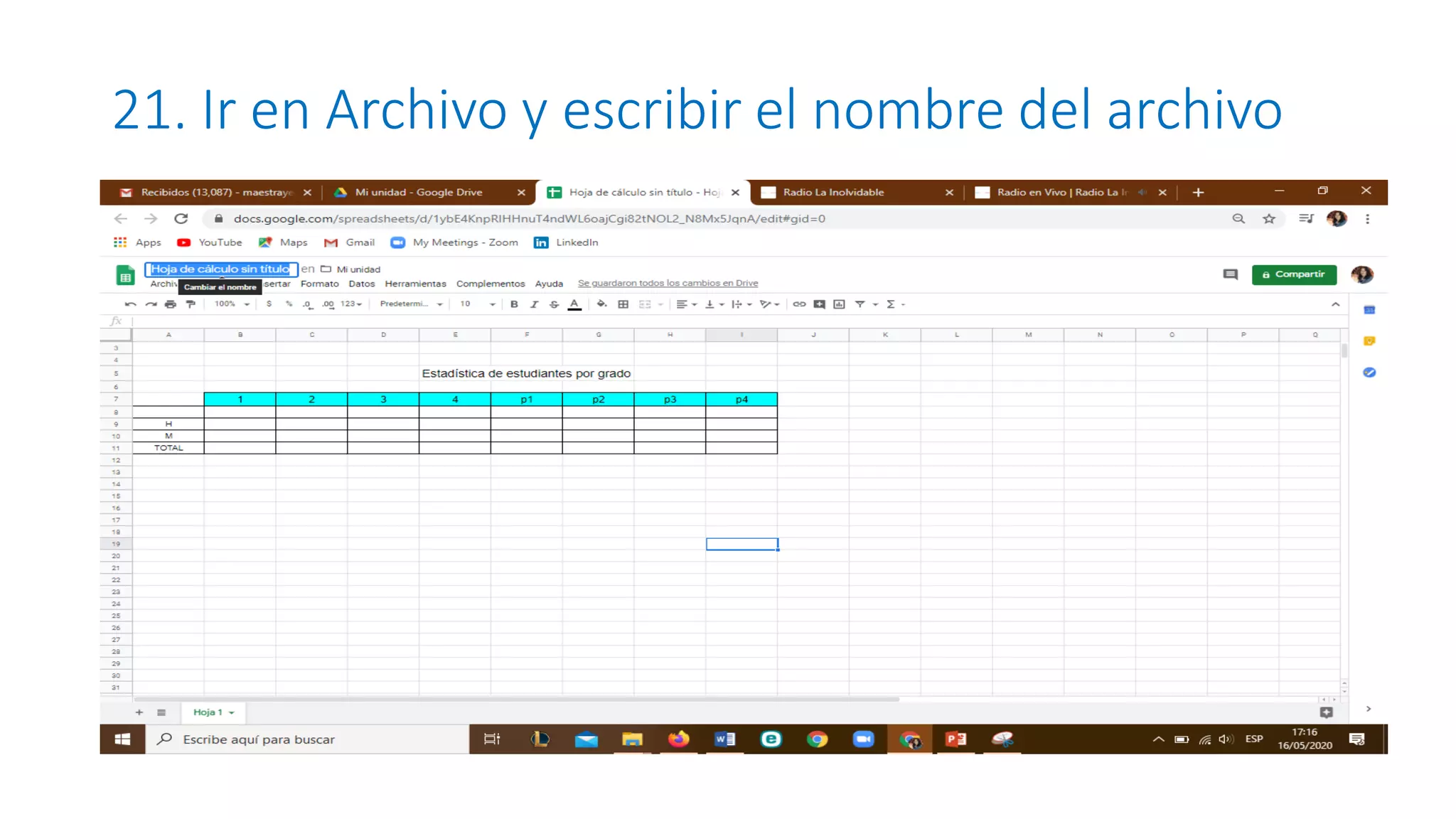
Task: Click the Mi unidad folder icon
Action: (326, 269)
